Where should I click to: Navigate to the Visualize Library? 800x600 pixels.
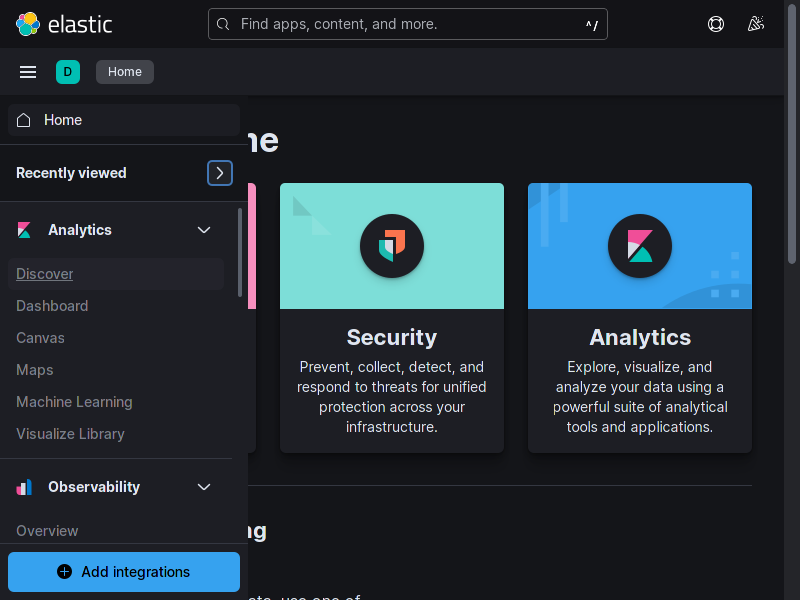tap(70, 433)
